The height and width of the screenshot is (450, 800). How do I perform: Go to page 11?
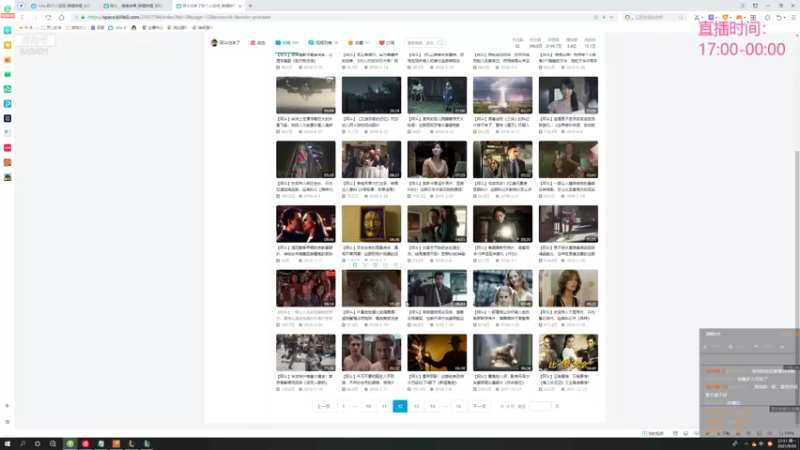tap(384, 406)
